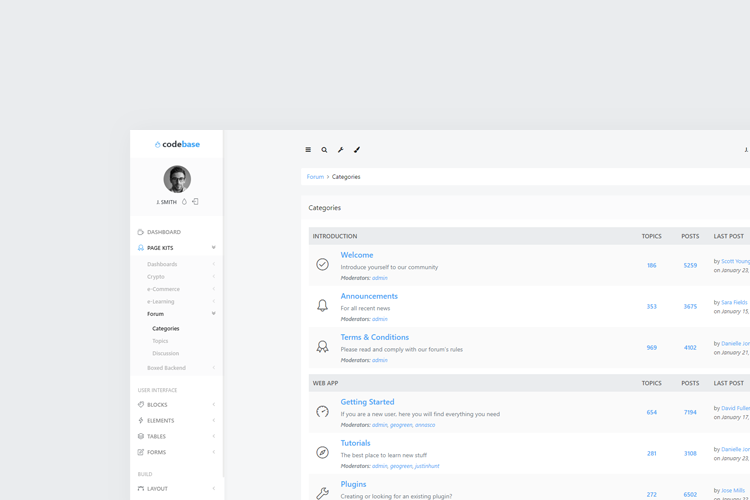Open search via the magnifier icon
750x500 pixels.
click(x=324, y=150)
